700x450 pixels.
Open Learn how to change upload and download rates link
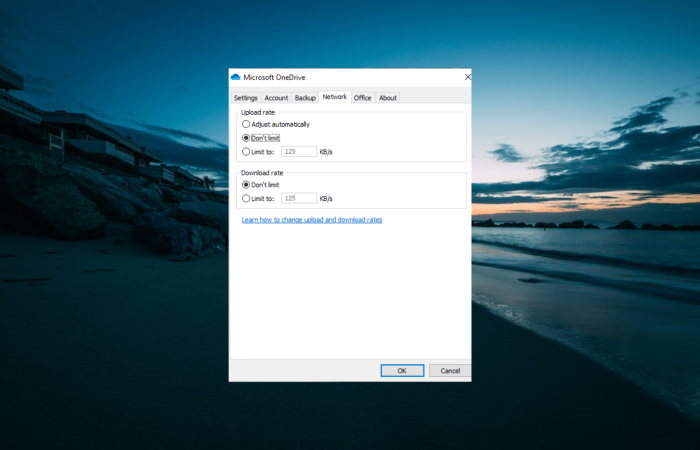coord(312,220)
